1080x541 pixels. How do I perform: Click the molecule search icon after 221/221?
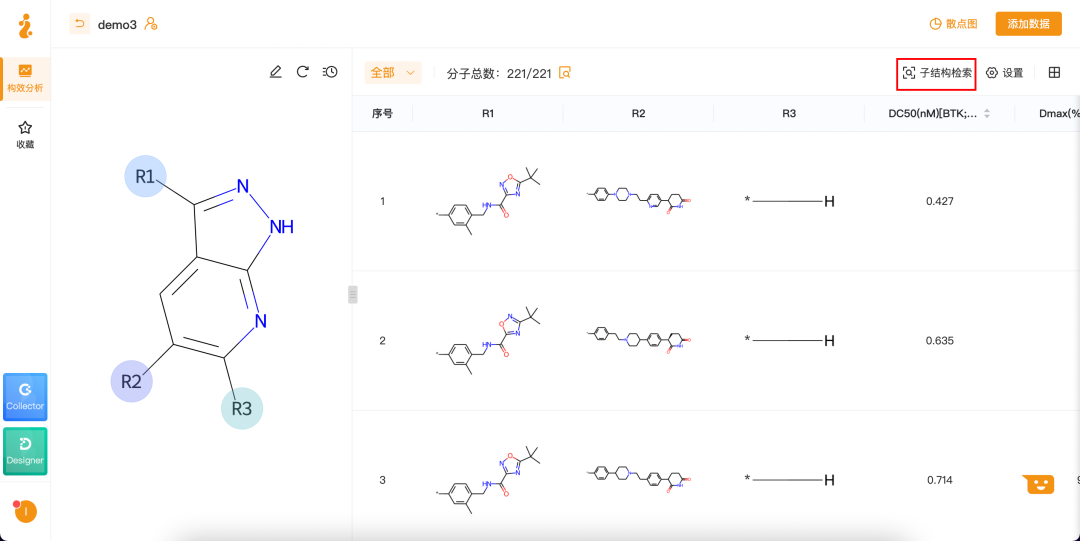pyautogui.click(x=565, y=73)
